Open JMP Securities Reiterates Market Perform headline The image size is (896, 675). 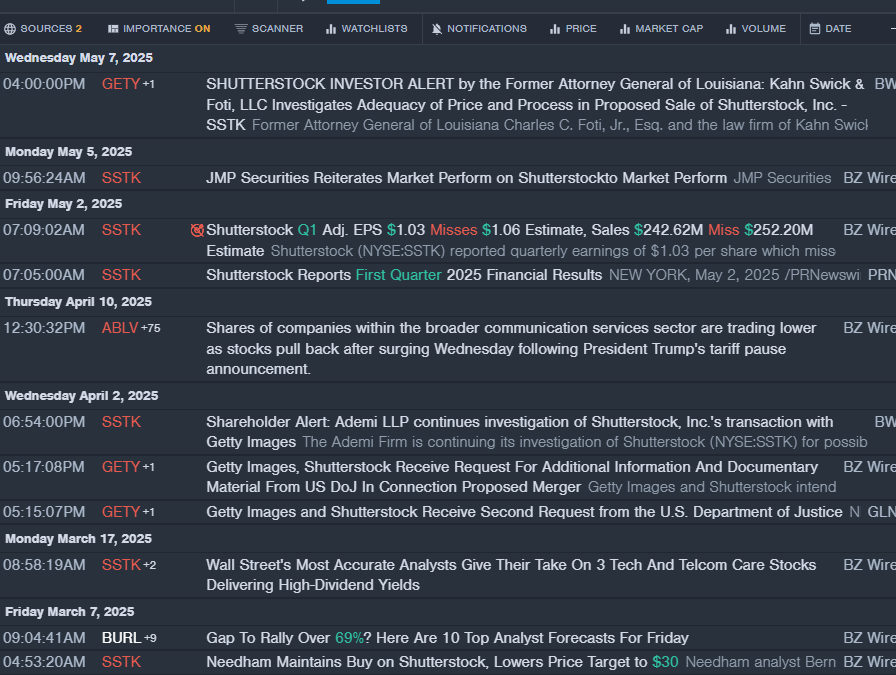pos(466,178)
